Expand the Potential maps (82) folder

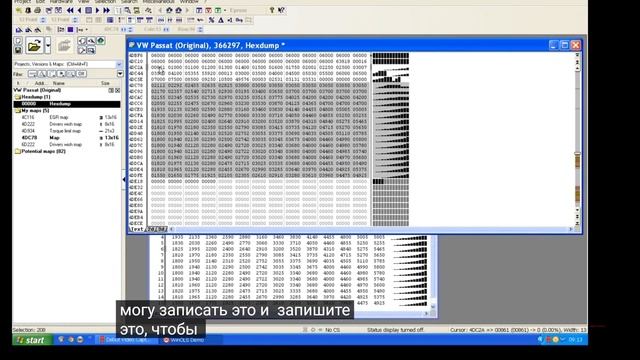click(18, 151)
